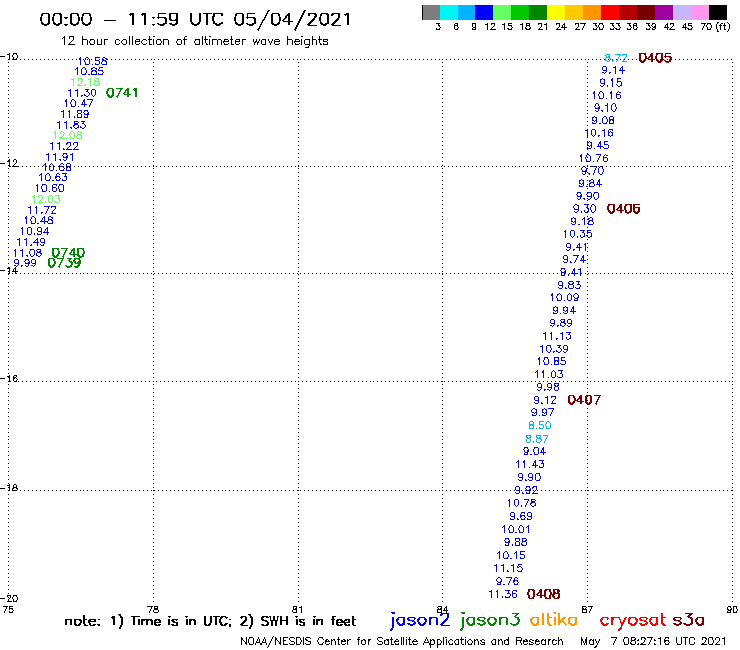Click the wave height value 11.15

508,568
